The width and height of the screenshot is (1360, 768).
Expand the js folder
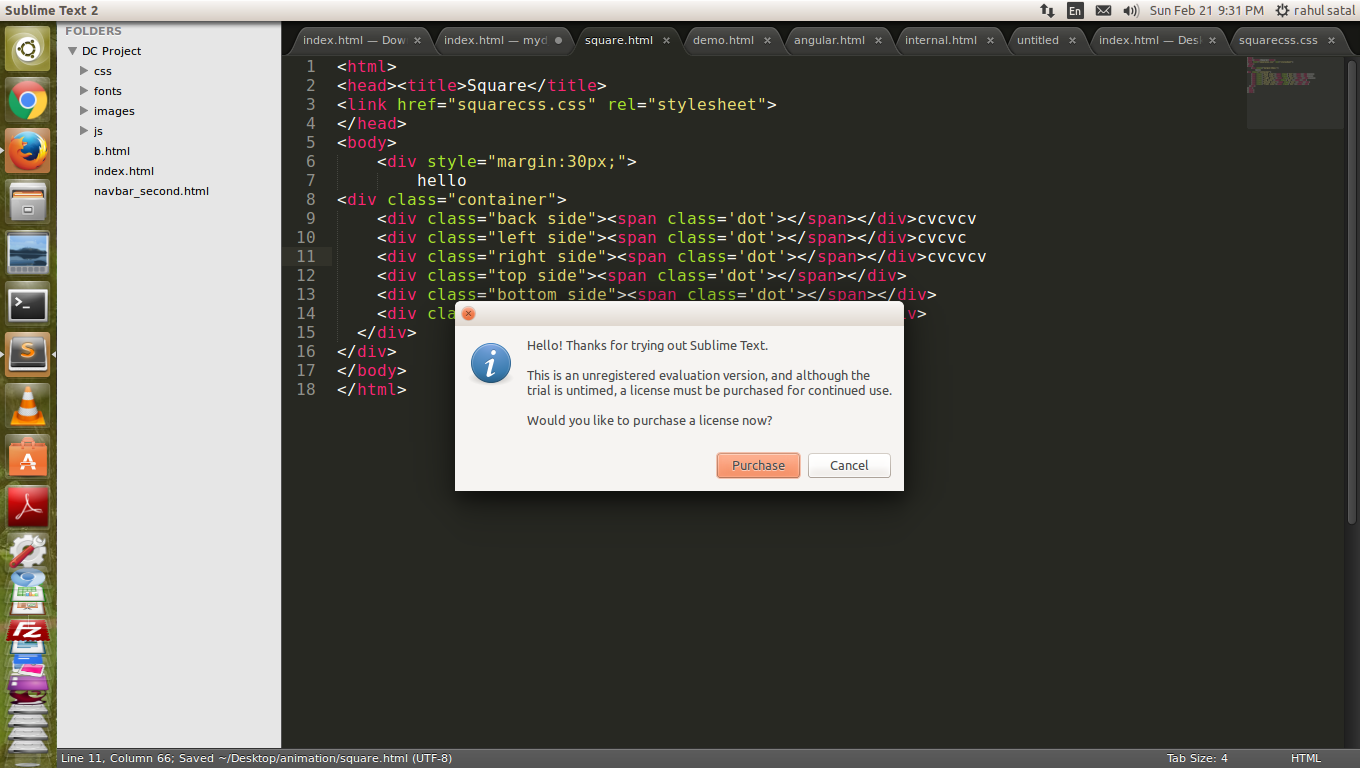point(84,130)
